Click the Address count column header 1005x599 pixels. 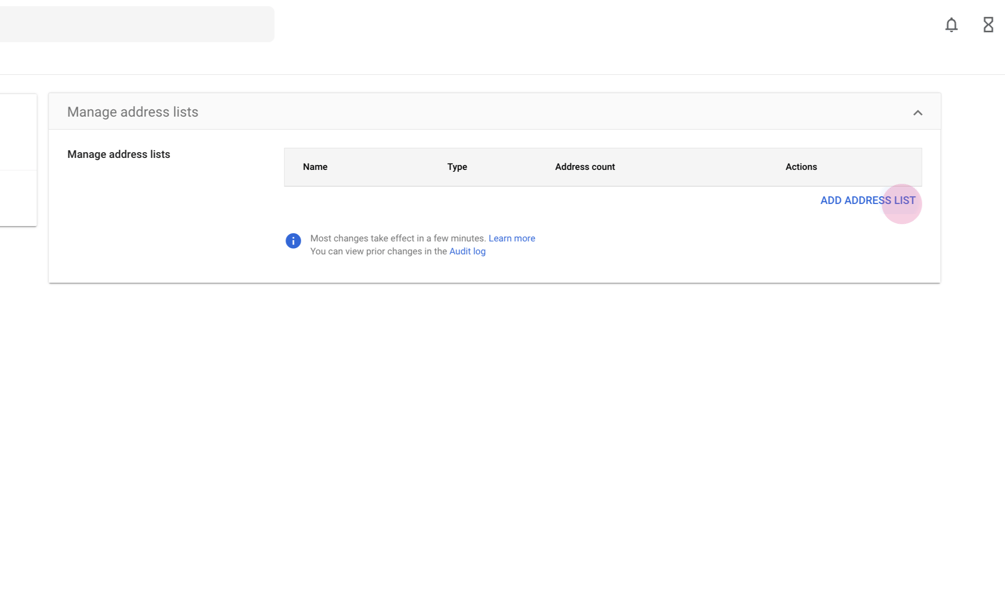click(x=585, y=167)
